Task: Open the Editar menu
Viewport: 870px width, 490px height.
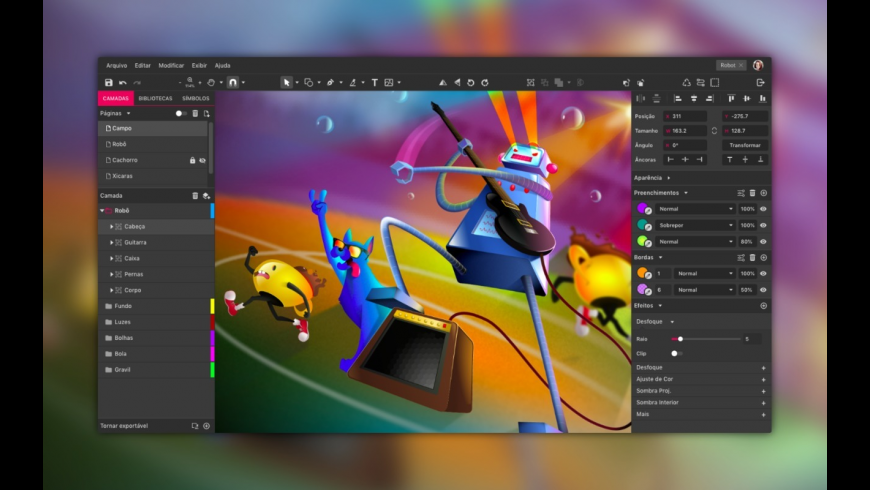Action: tap(143, 65)
